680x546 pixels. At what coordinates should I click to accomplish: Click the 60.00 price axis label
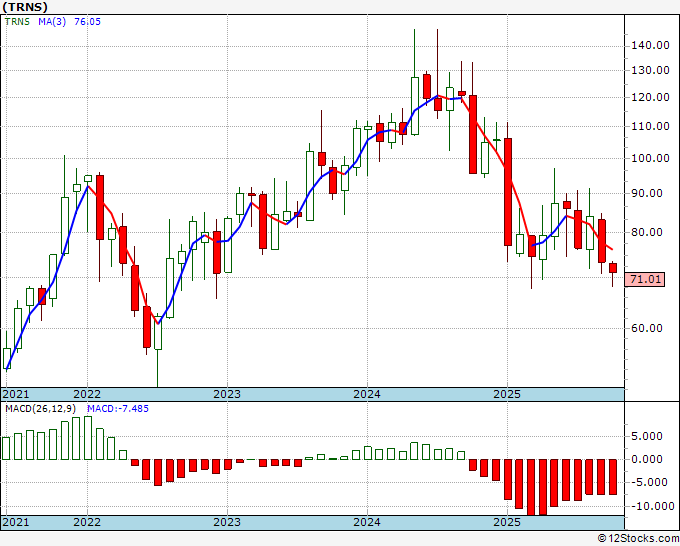[x=647, y=328]
